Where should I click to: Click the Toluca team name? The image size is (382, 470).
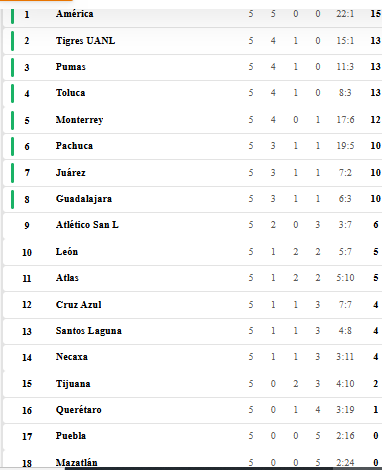70,93
